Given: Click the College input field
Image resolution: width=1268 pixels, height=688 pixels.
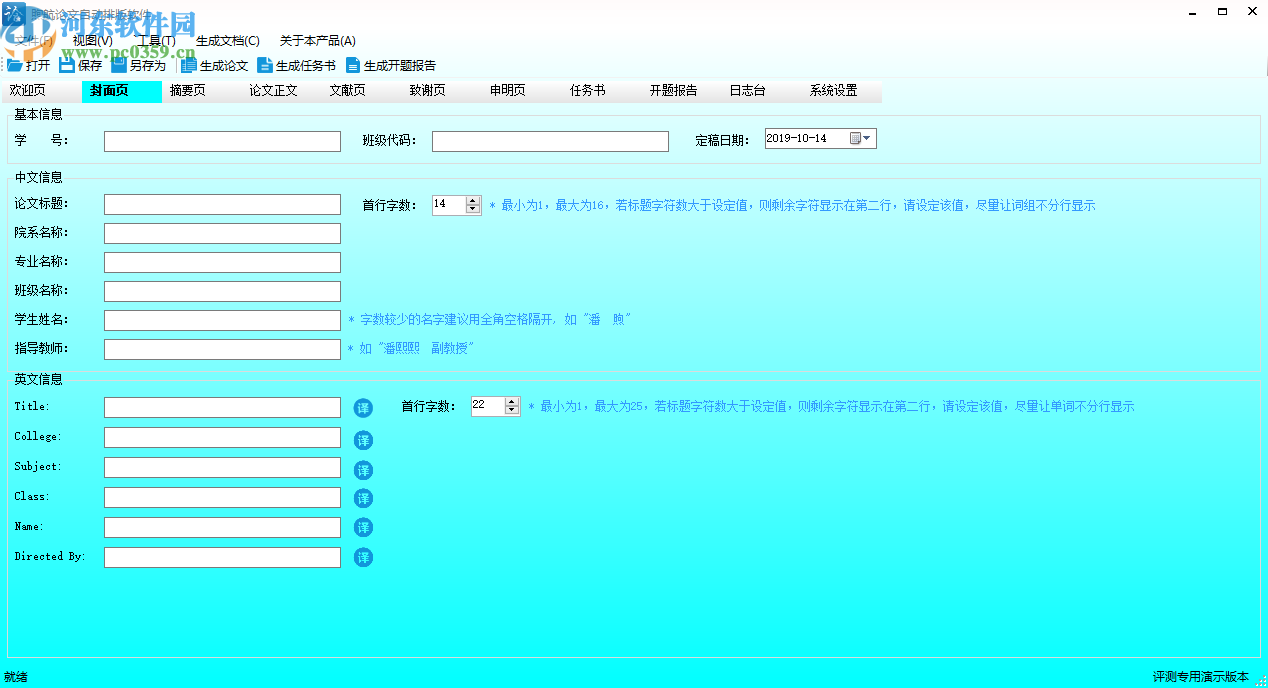Looking at the screenshot, I should 222,438.
